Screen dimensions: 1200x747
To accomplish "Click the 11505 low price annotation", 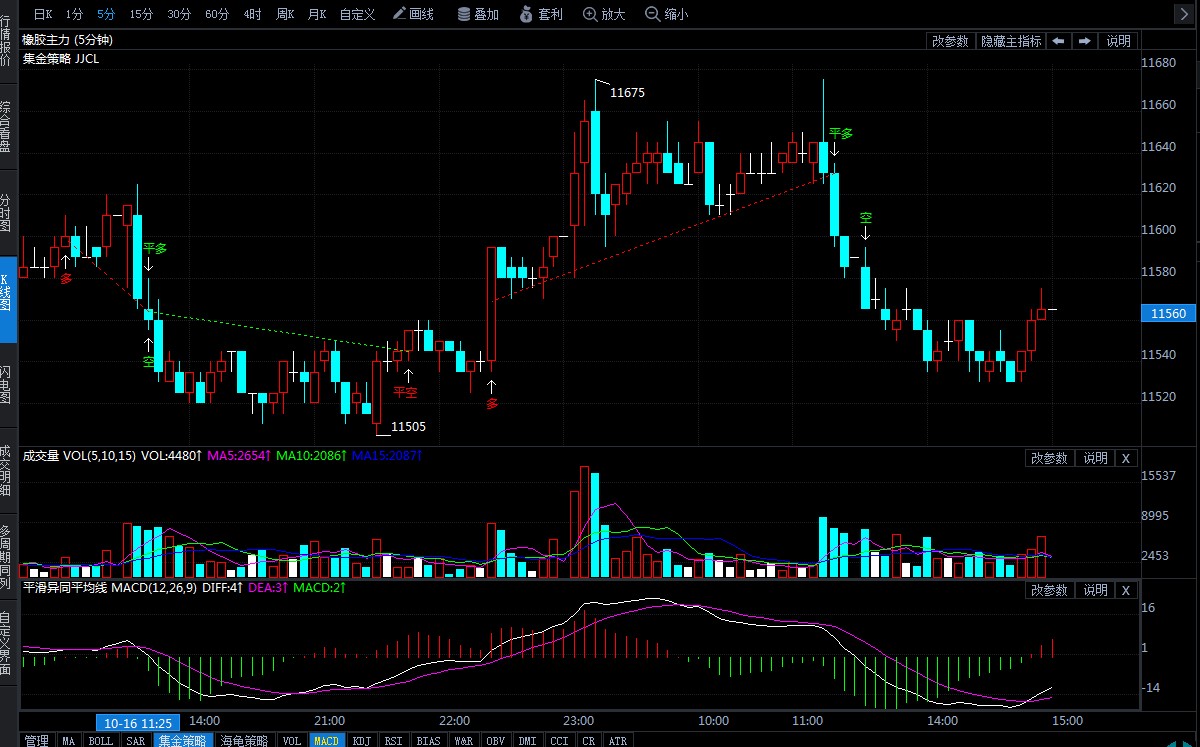I will 408,426.
